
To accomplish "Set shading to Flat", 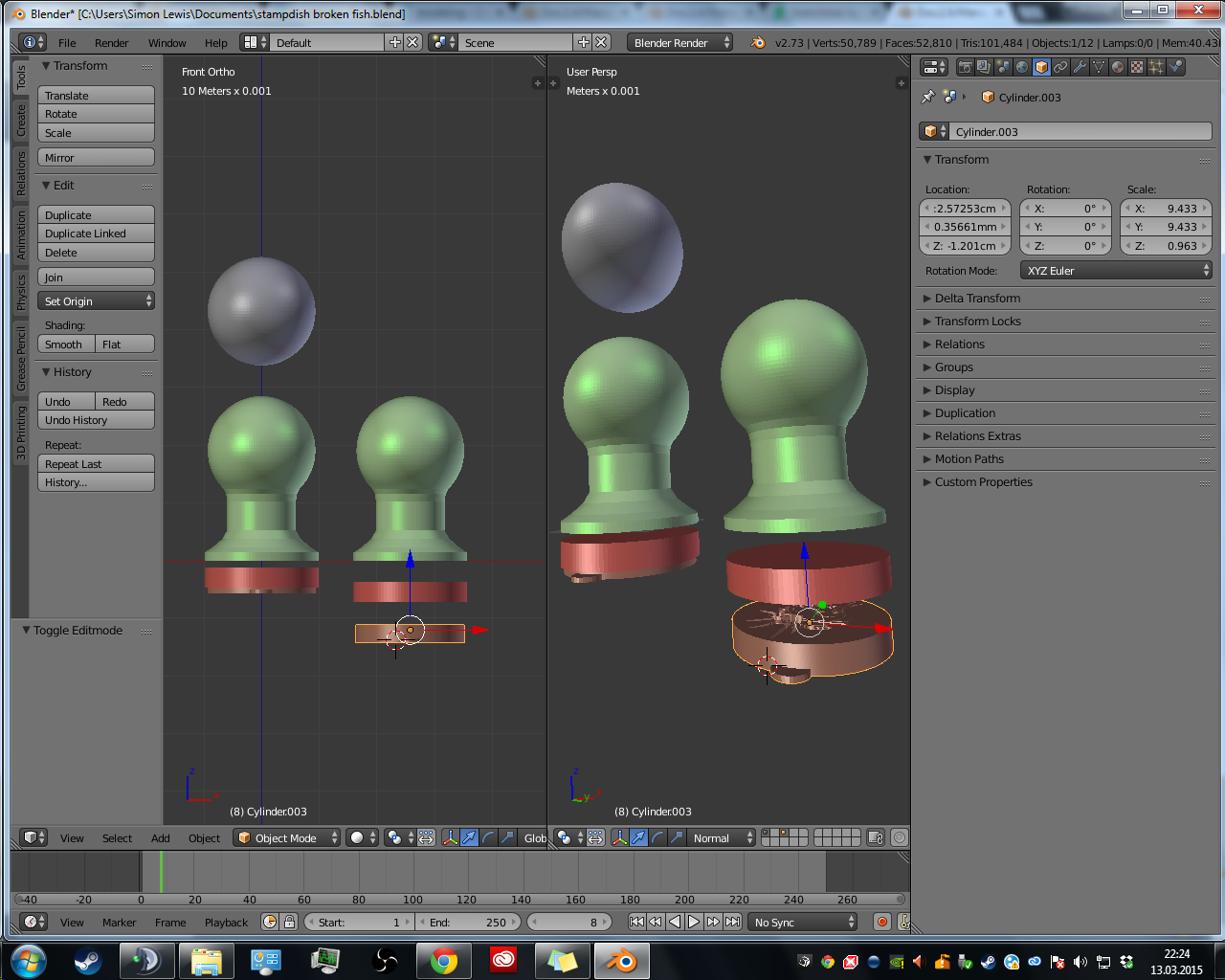I will tap(124, 345).
